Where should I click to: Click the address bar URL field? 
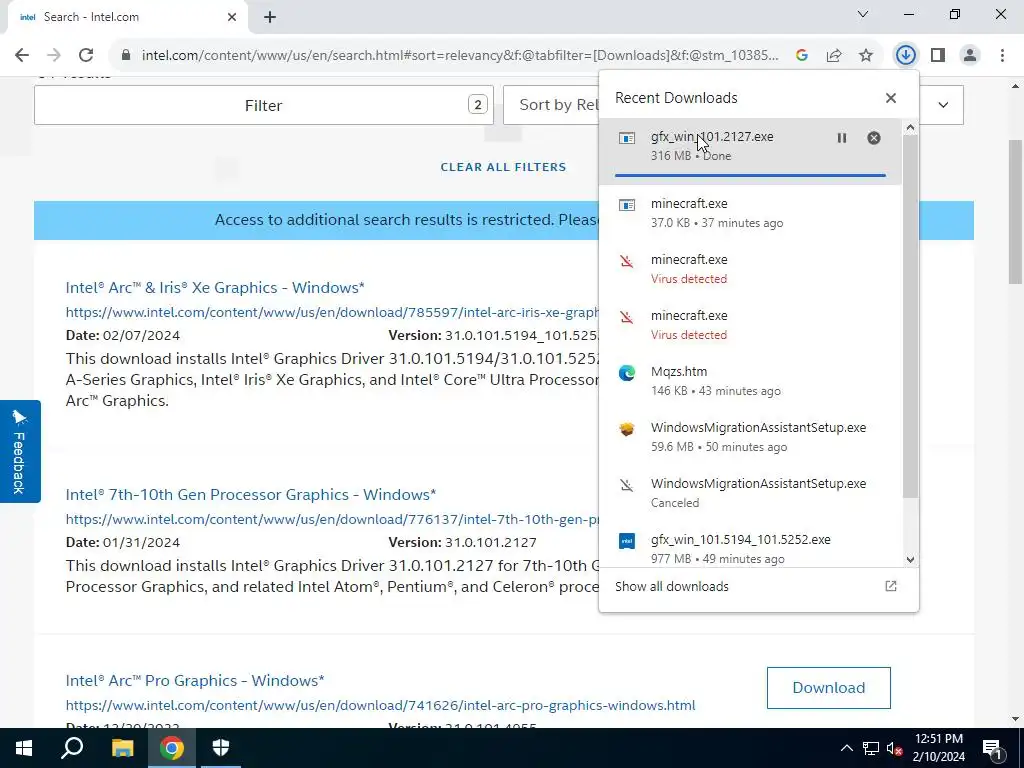pos(460,56)
